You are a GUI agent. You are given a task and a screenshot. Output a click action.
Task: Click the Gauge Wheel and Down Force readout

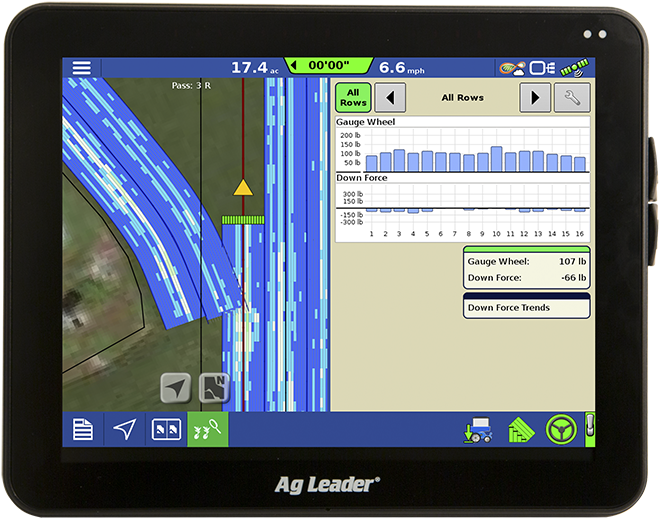(526, 268)
